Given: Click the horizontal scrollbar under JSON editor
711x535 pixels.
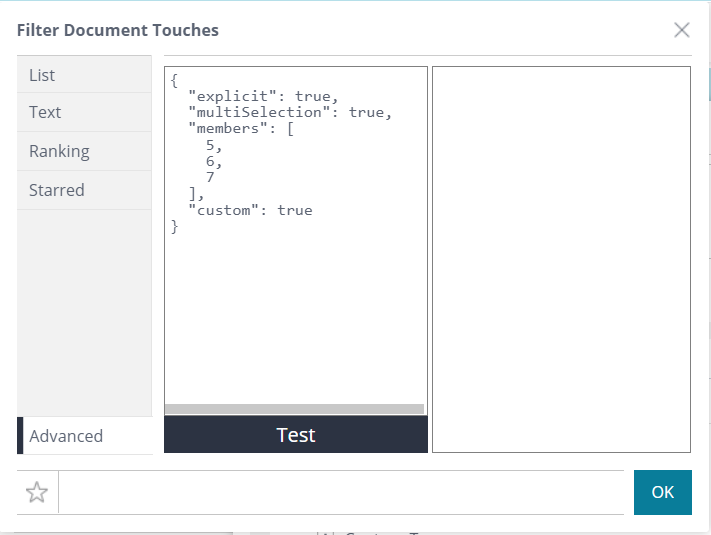Looking at the screenshot, I should point(294,409).
